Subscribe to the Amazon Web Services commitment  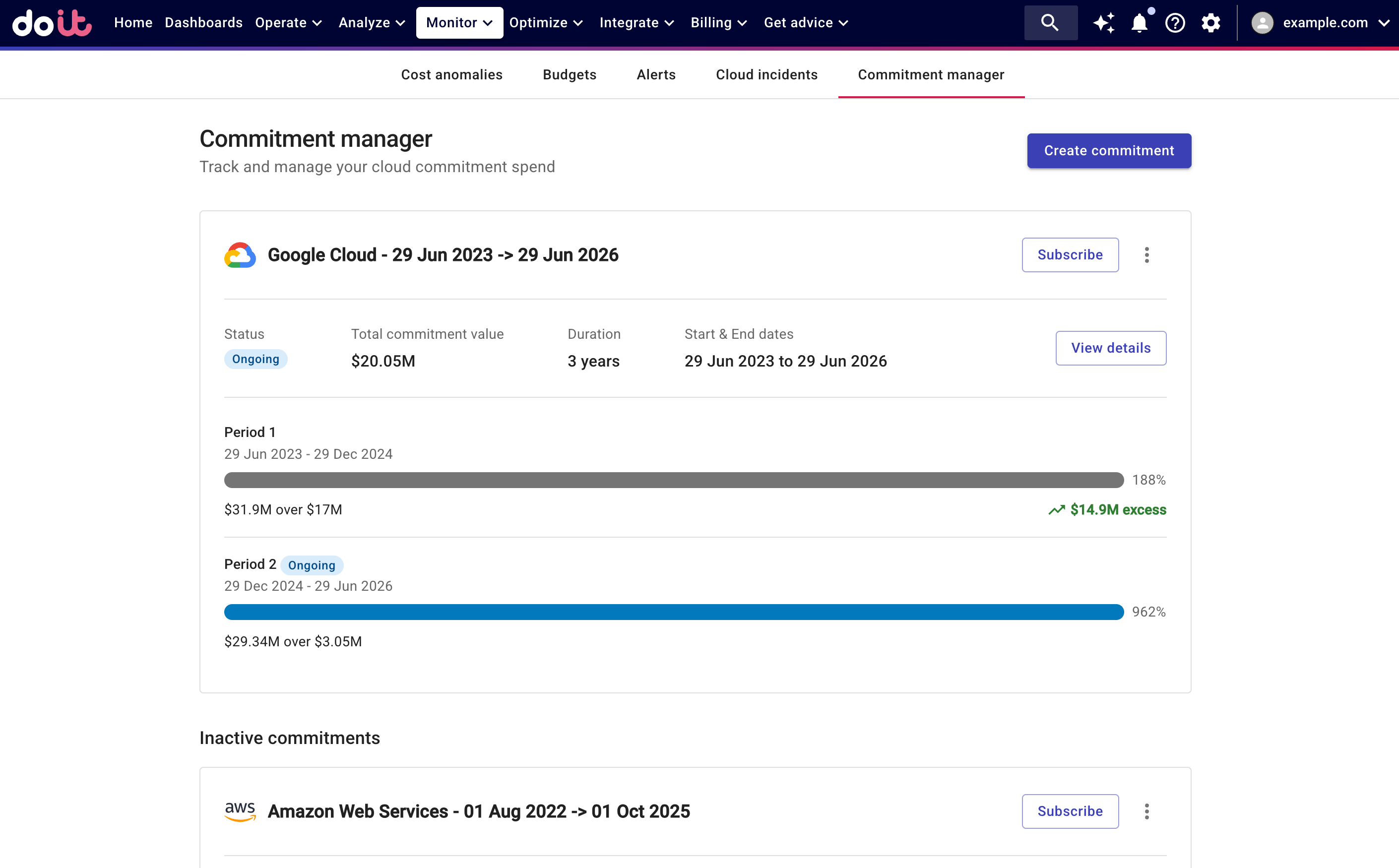coord(1070,811)
